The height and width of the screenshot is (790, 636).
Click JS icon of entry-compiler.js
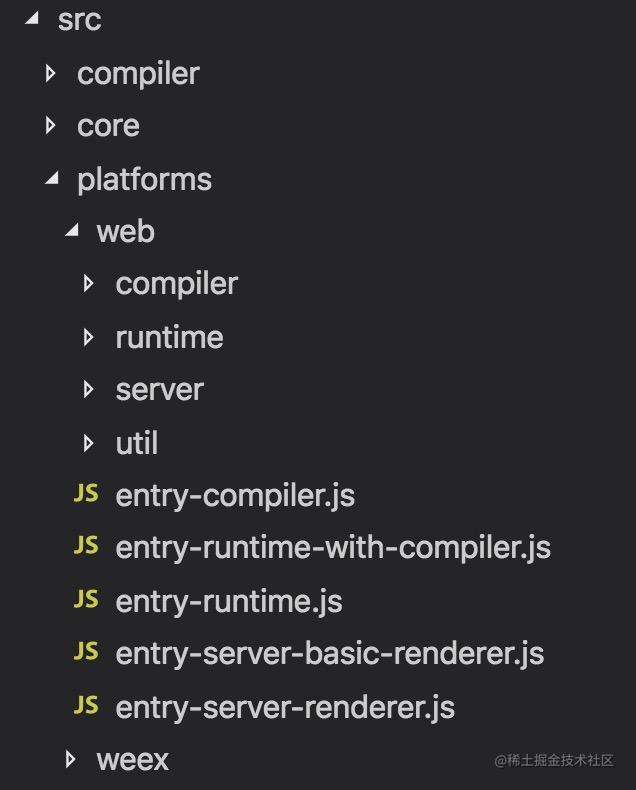click(x=86, y=493)
